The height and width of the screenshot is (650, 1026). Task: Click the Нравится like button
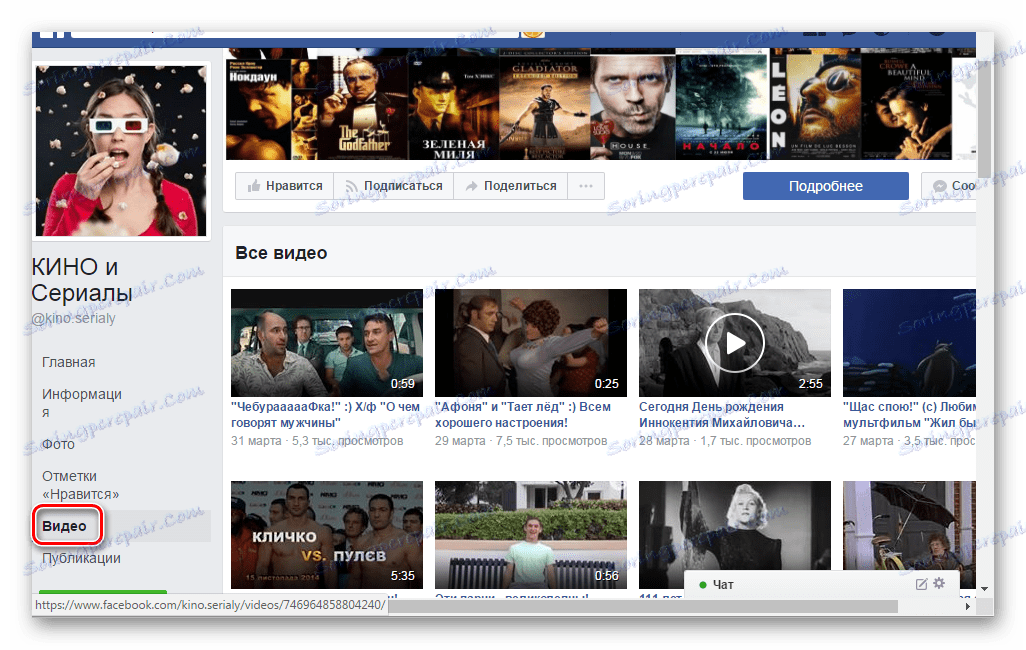coord(285,186)
